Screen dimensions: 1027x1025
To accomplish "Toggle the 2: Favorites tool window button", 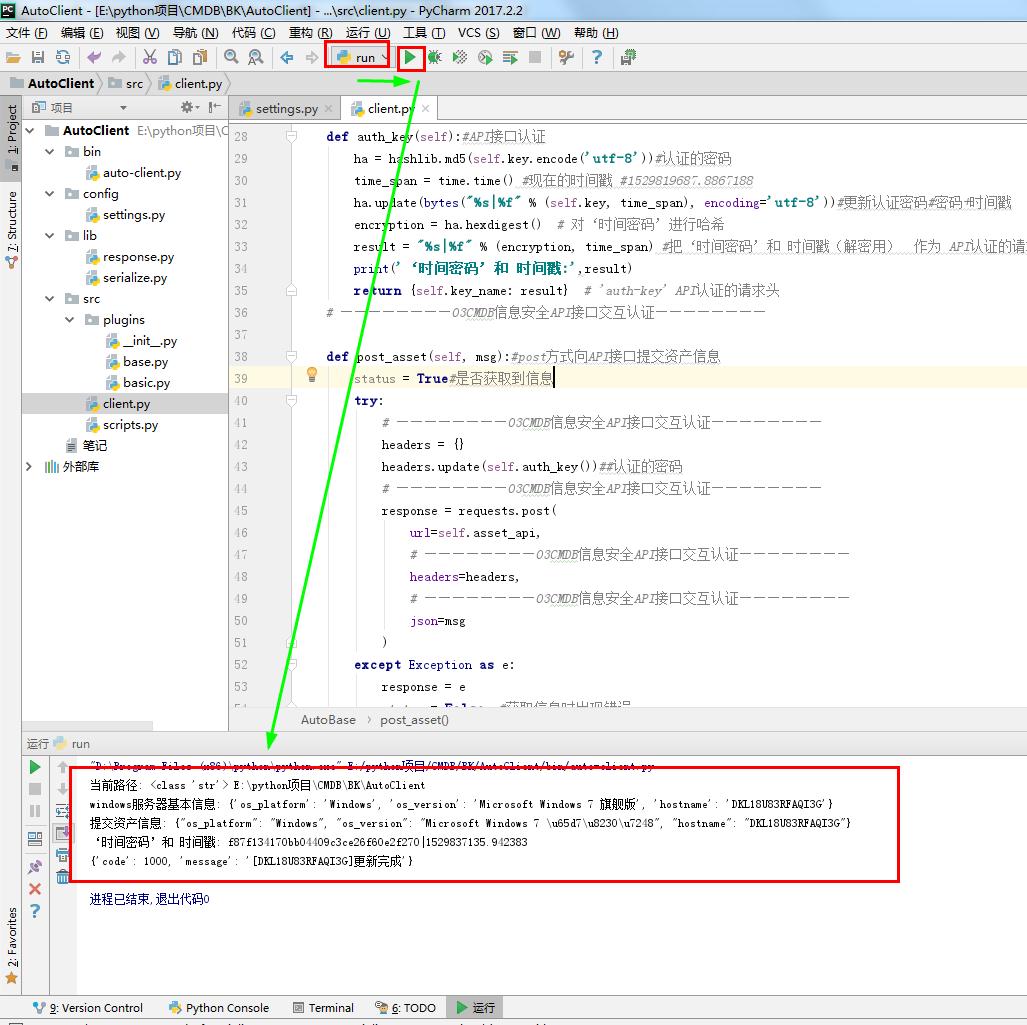I will (11, 945).
